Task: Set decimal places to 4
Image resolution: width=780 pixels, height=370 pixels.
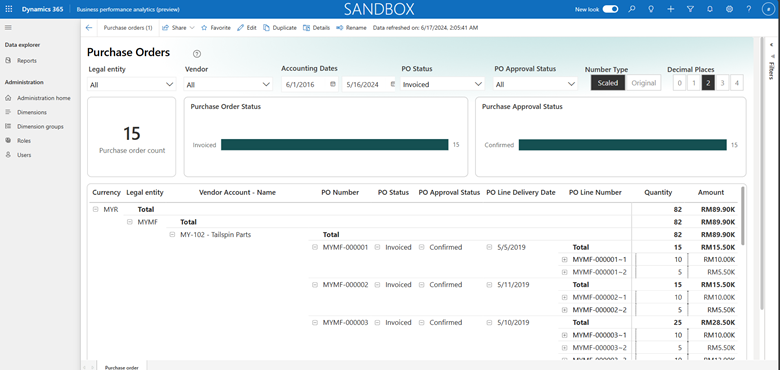Action: [737, 83]
